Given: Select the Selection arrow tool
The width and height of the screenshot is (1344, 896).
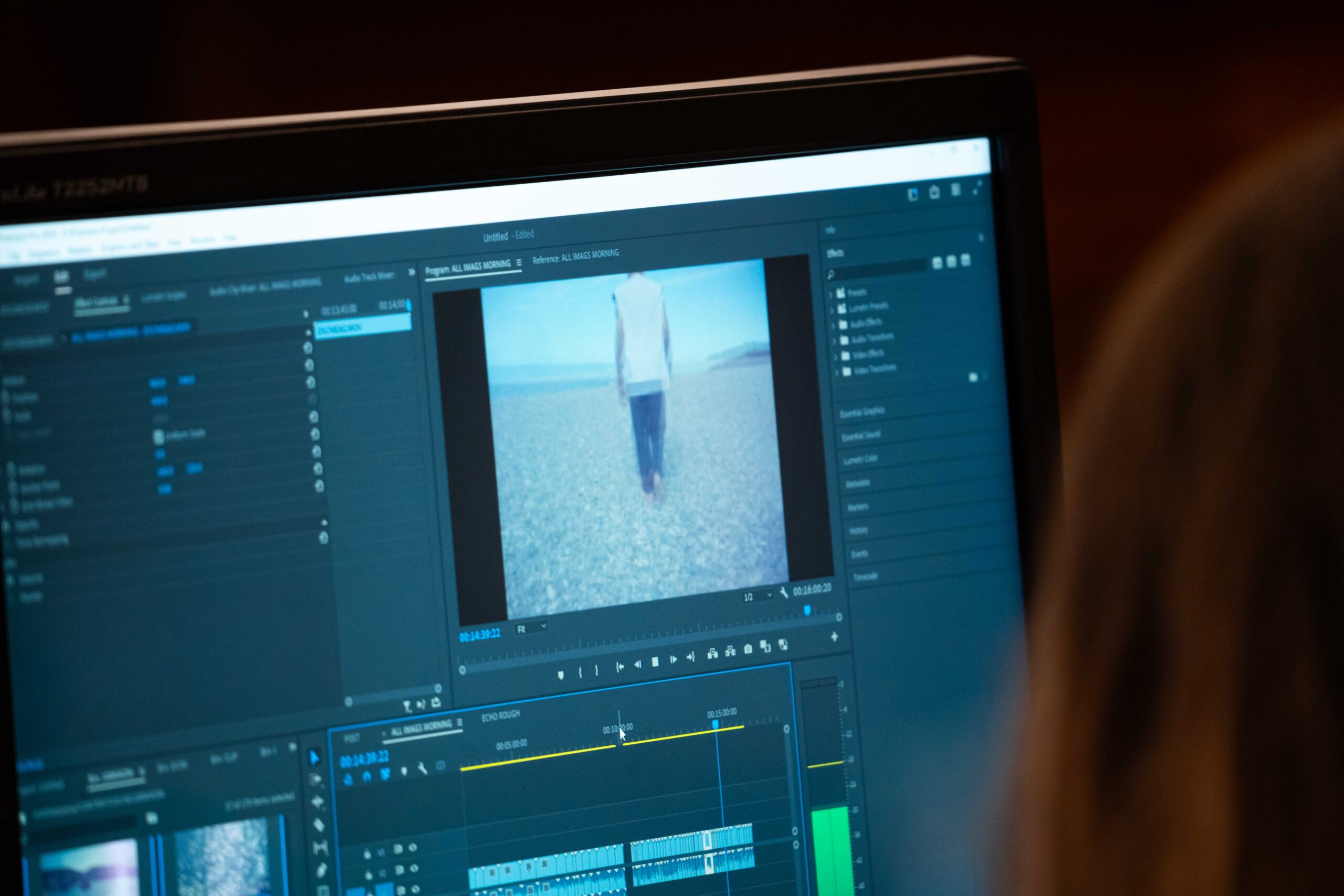Looking at the screenshot, I should coord(314,758).
